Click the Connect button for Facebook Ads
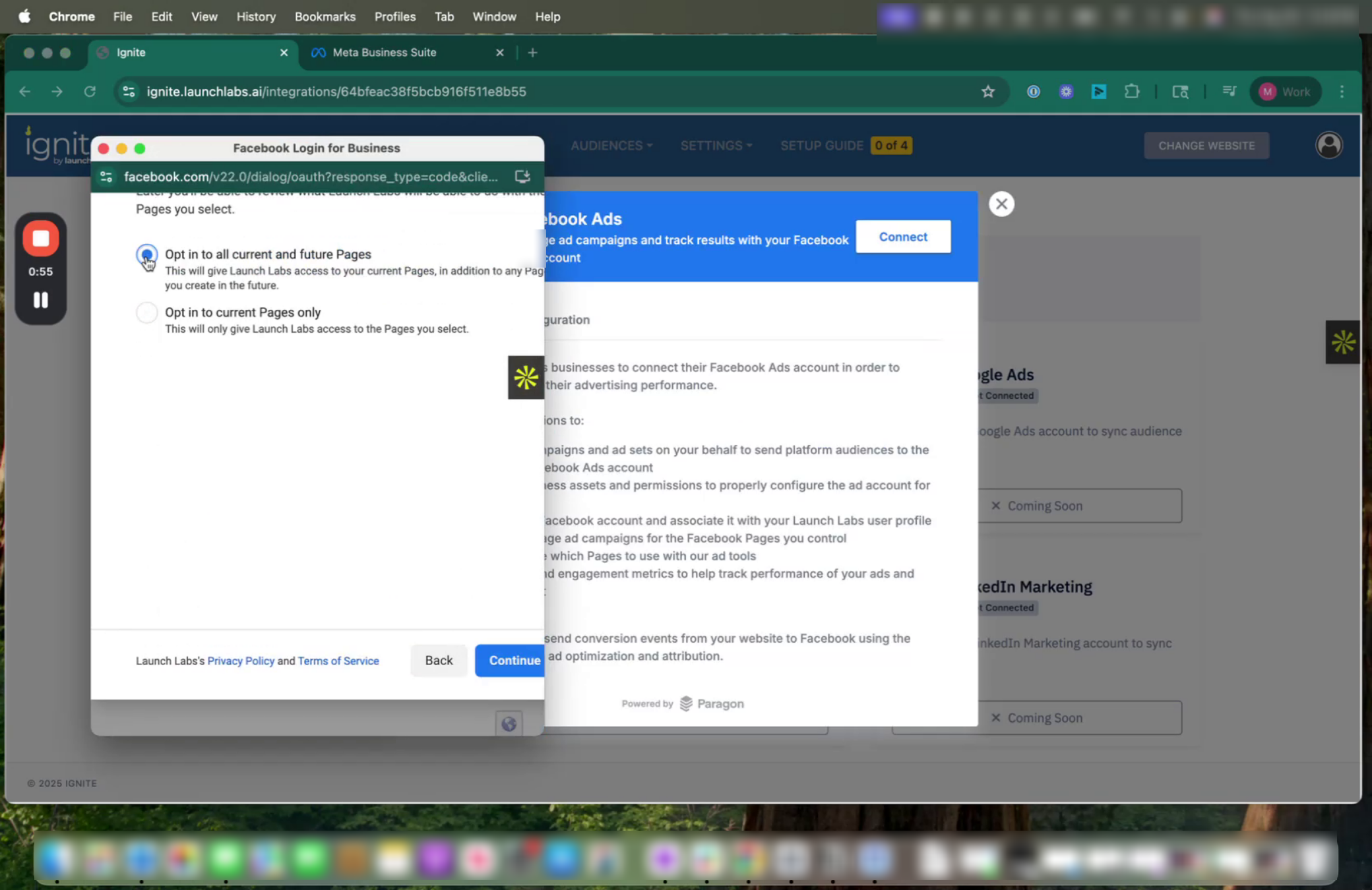The width and height of the screenshot is (1372, 890). click(903, 237)
